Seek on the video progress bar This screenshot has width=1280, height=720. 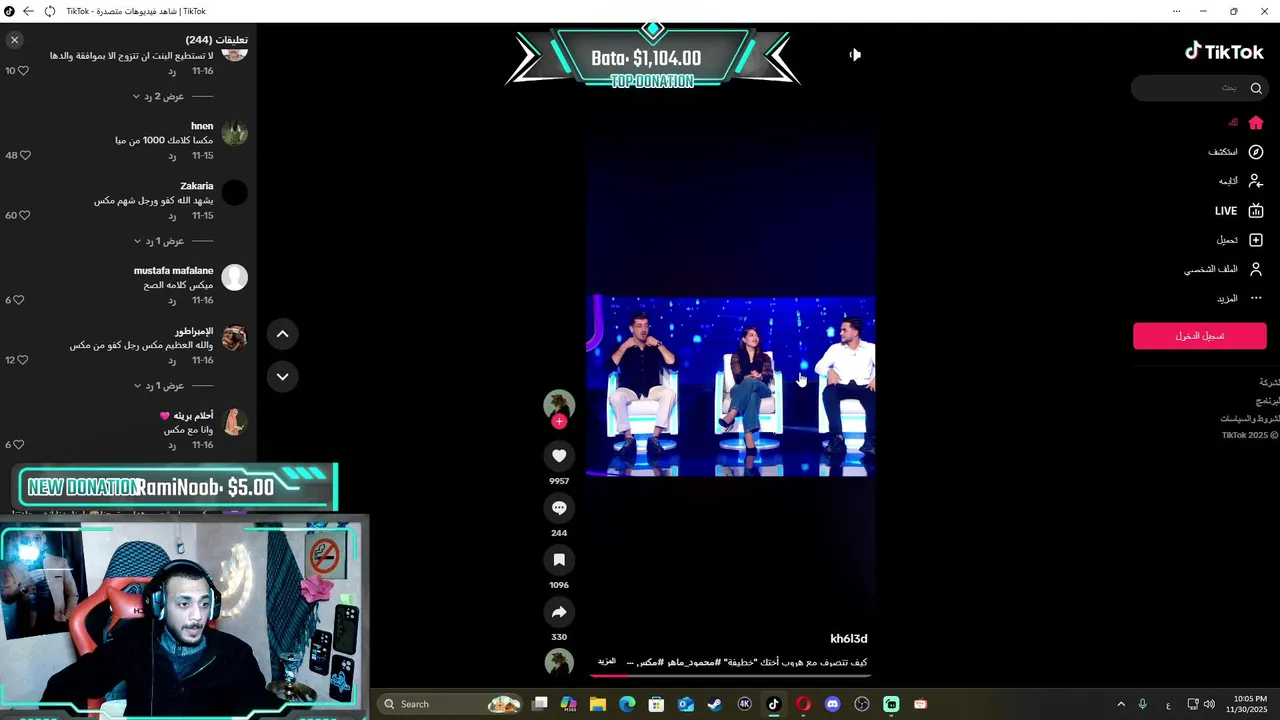tap(732, 675)
